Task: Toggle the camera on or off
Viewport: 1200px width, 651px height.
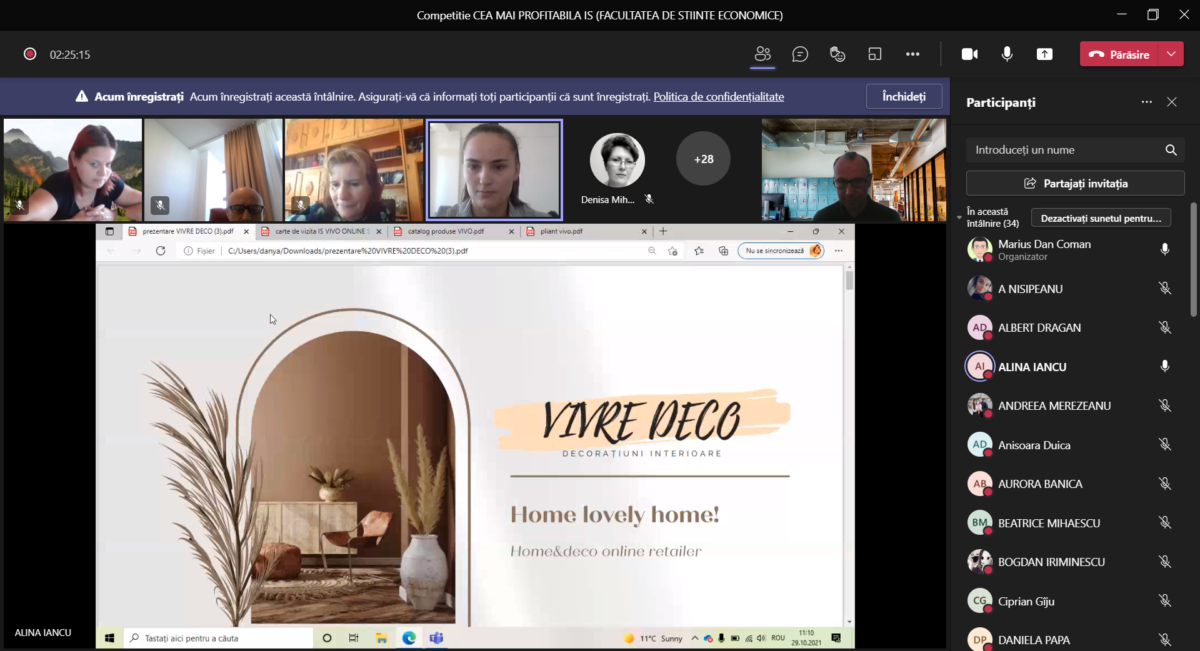Action: pyautogui.click(x=969, y=54)
